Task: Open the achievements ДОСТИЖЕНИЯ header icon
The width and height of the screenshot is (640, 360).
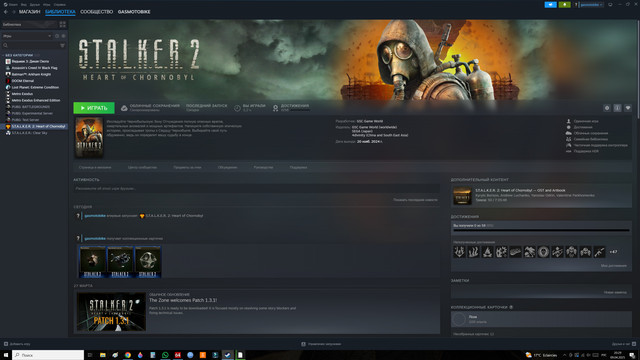Action: click(x=276, y=108)
